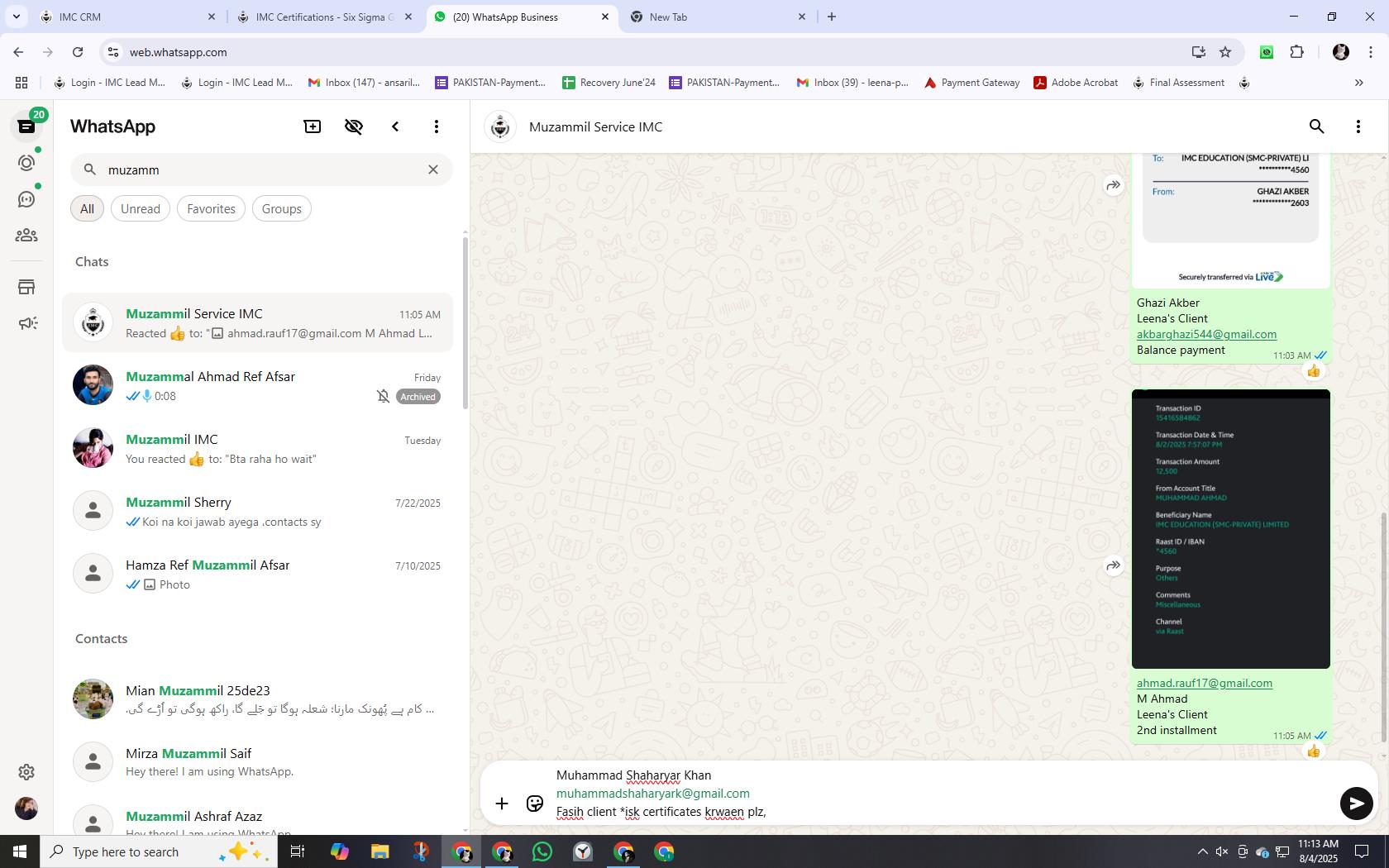The width and height of the screenshot is (1389, 868).
Task: Open the Channels icon in sidebar
Action: [x=26, y=199]
